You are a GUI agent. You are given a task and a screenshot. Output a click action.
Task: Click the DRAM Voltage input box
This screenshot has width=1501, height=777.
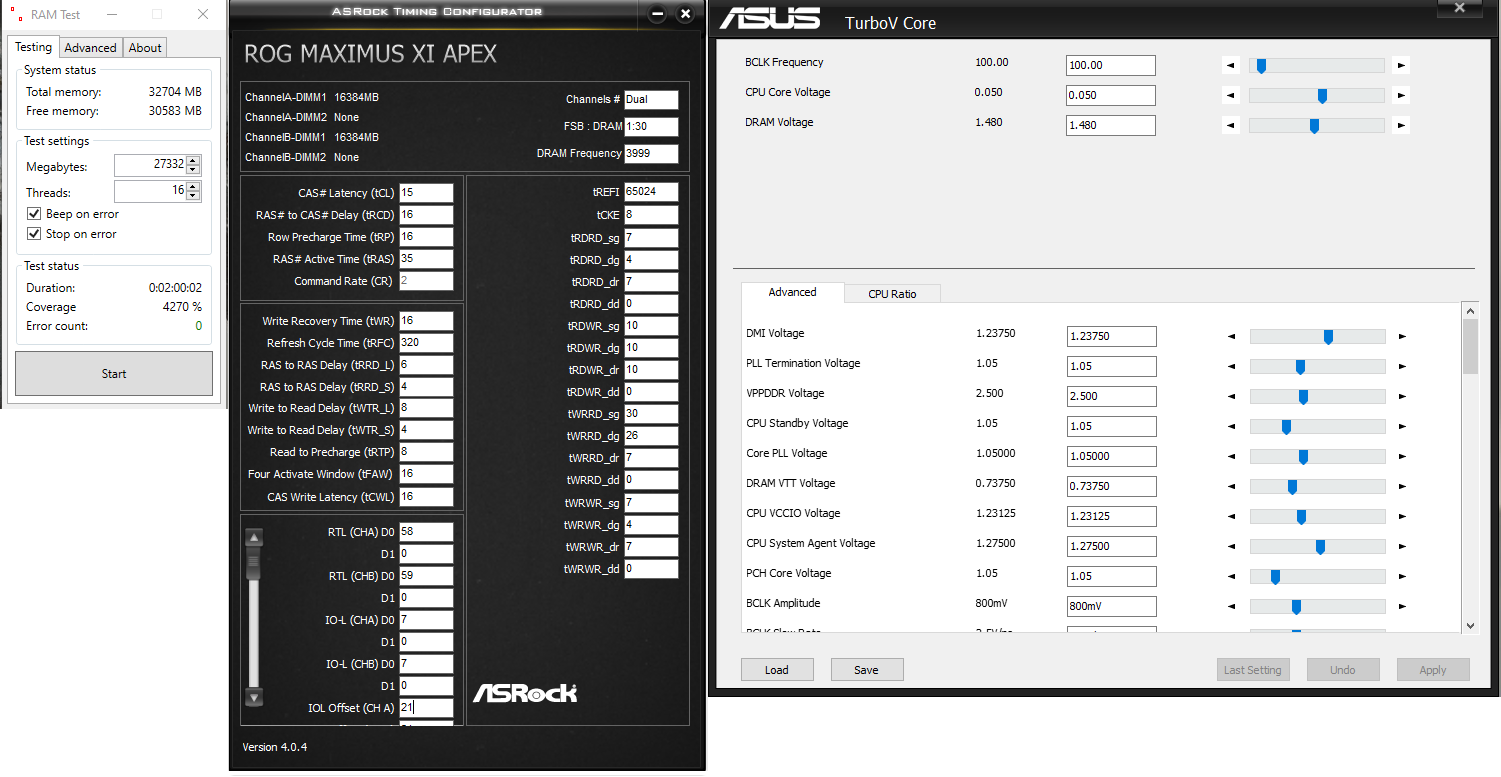1111,126
